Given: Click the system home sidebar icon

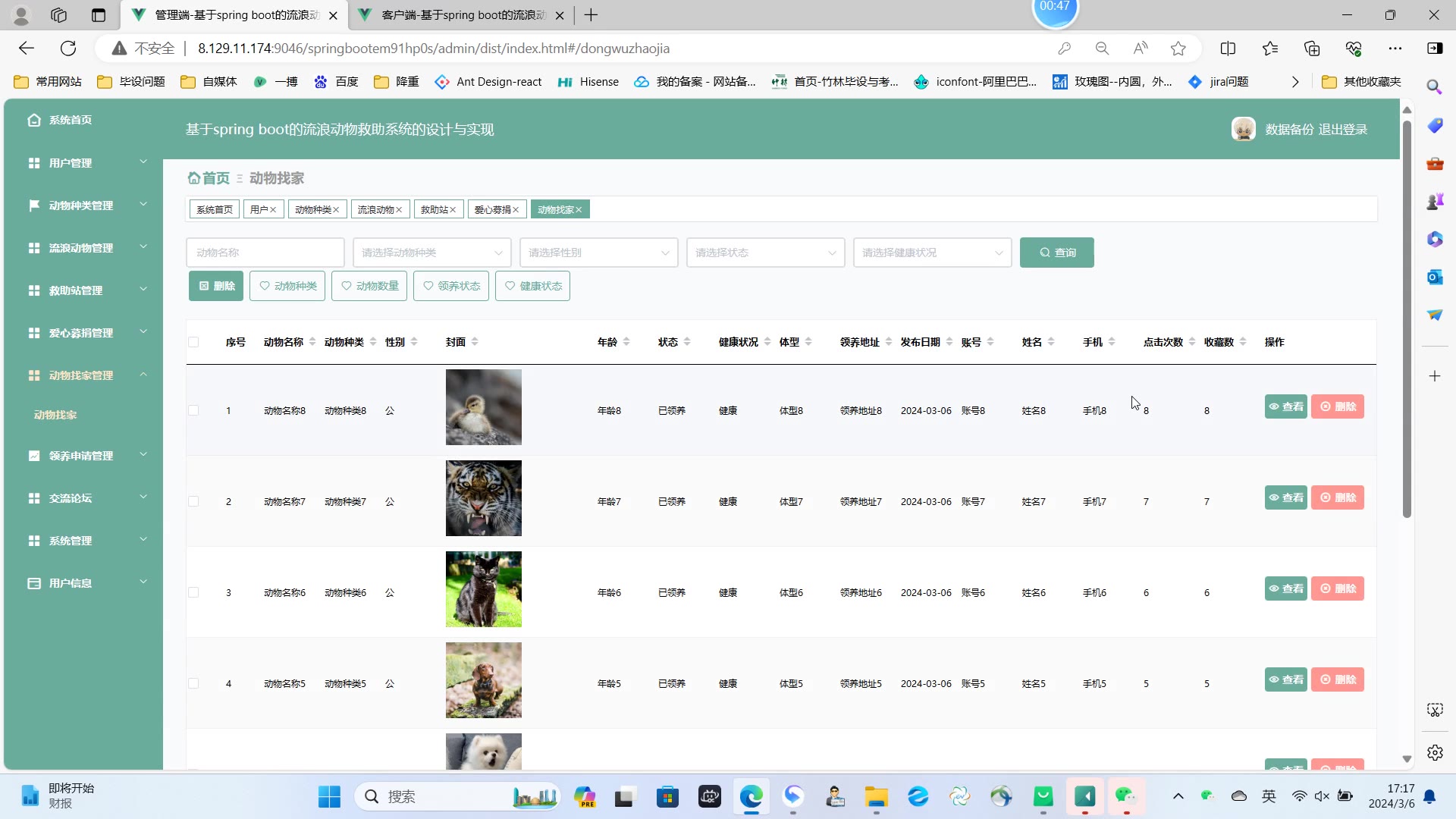Looking at the screenshot, I should click(34, 120).
